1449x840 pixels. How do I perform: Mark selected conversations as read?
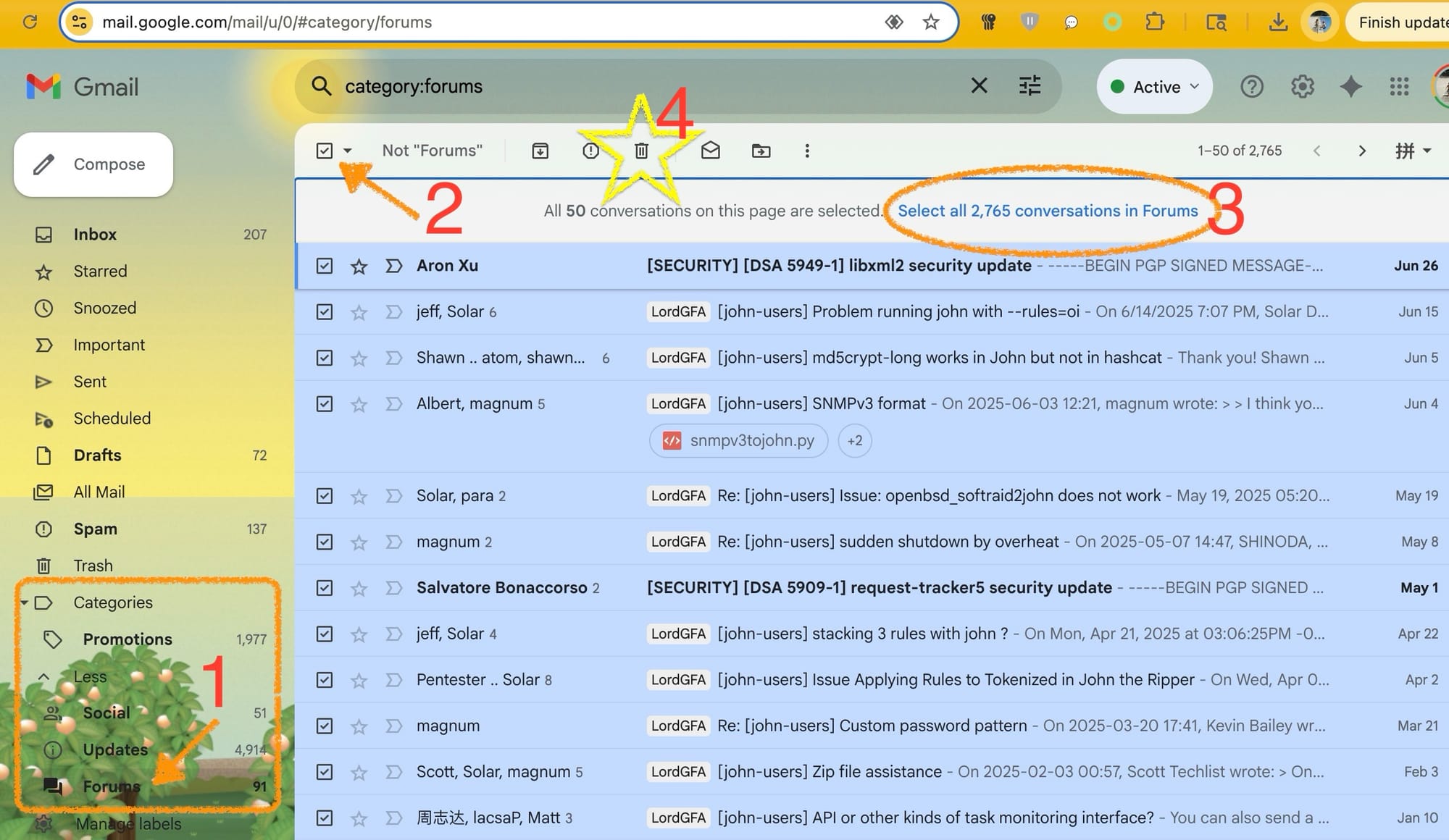711,150
